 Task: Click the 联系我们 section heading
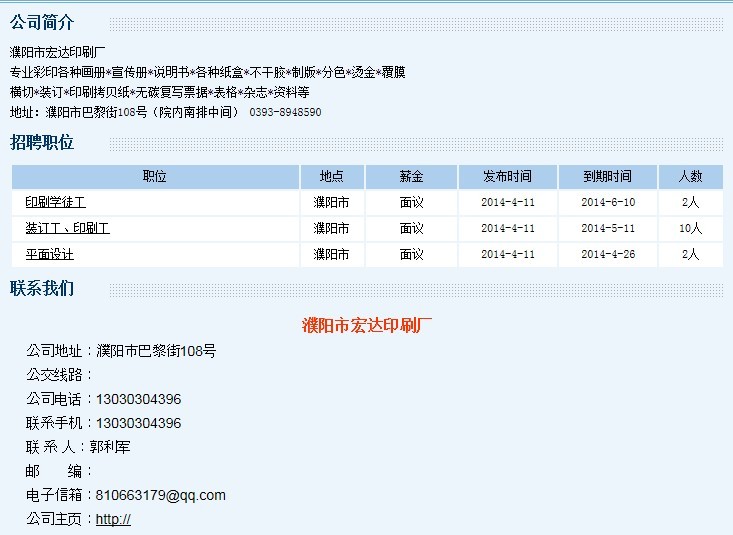(42, 288)
